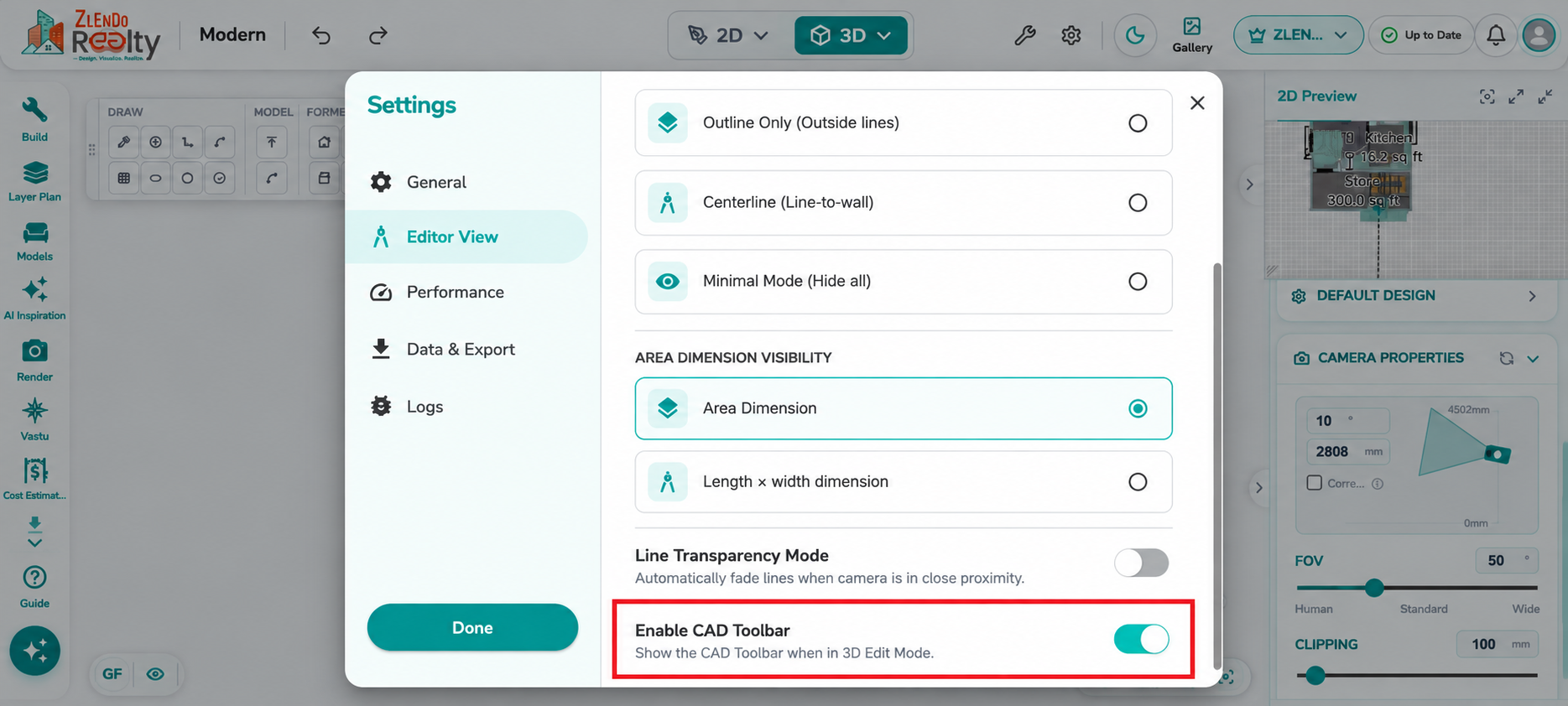Open notifications bell

[1496, 35]
